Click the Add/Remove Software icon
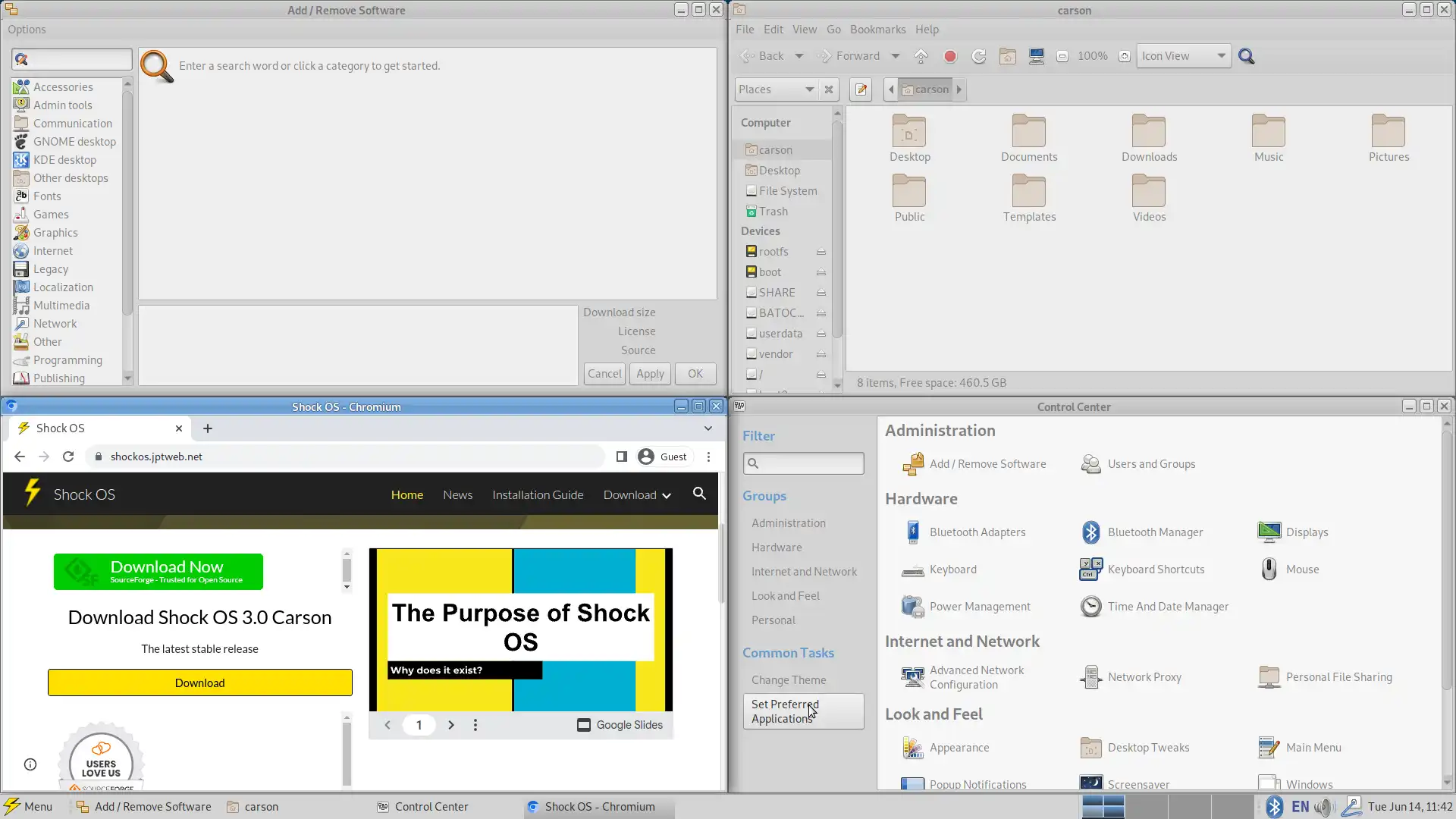The height and width of the screenshot is (819, 1456). point(912,463)
